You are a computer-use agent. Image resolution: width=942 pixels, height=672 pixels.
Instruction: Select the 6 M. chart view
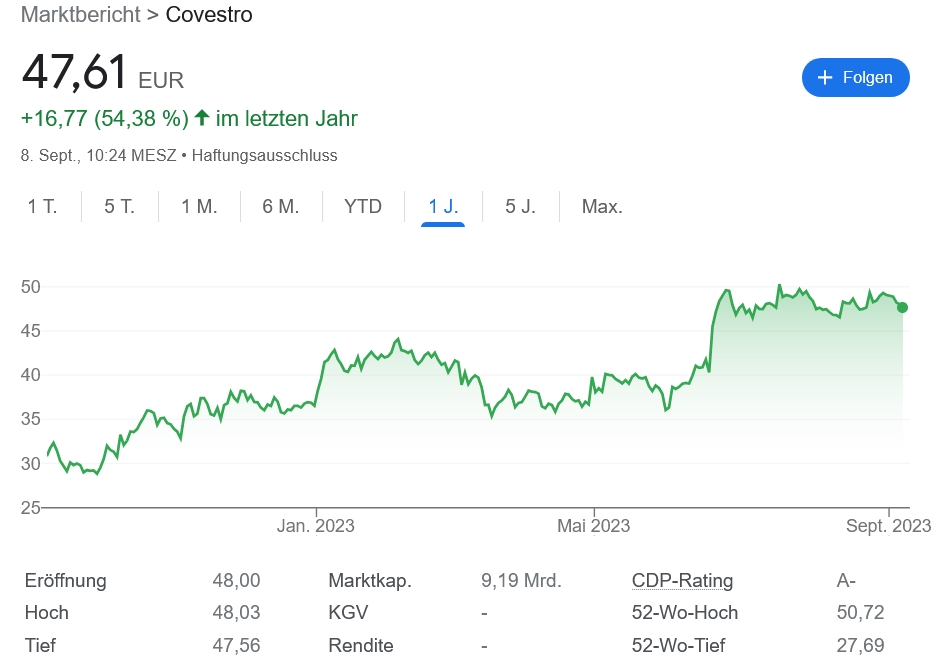click(281, 206)
